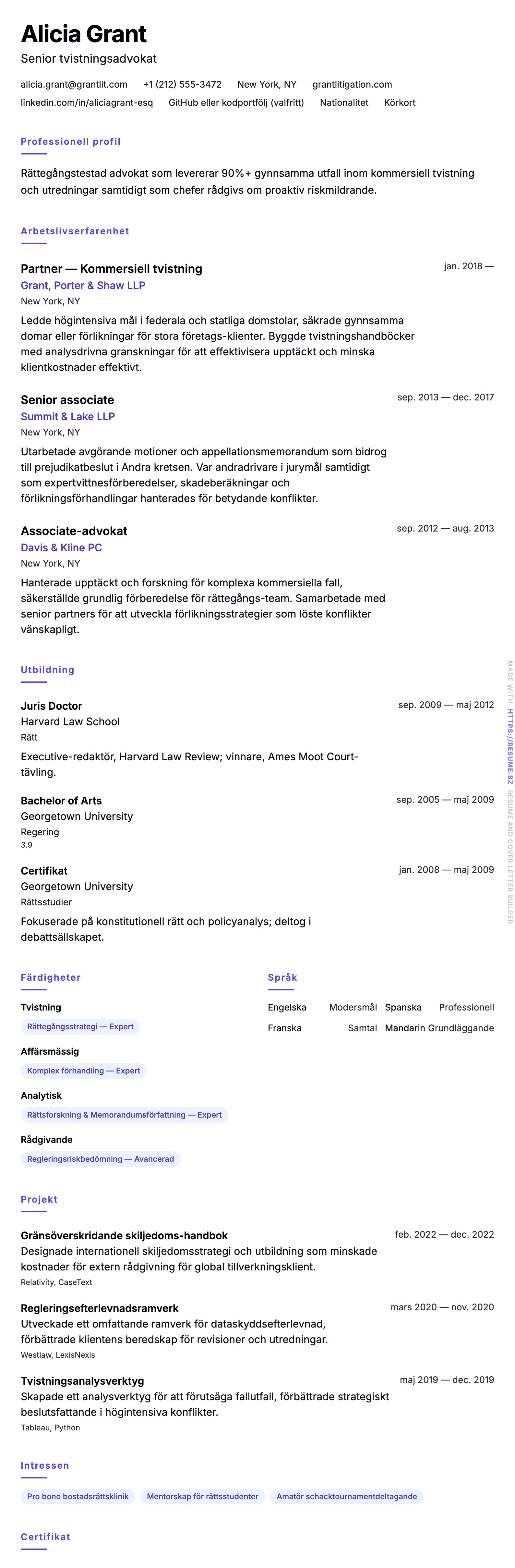Click the Alicia Grant name heading
515x1568 pixels.
click(84, 34)
